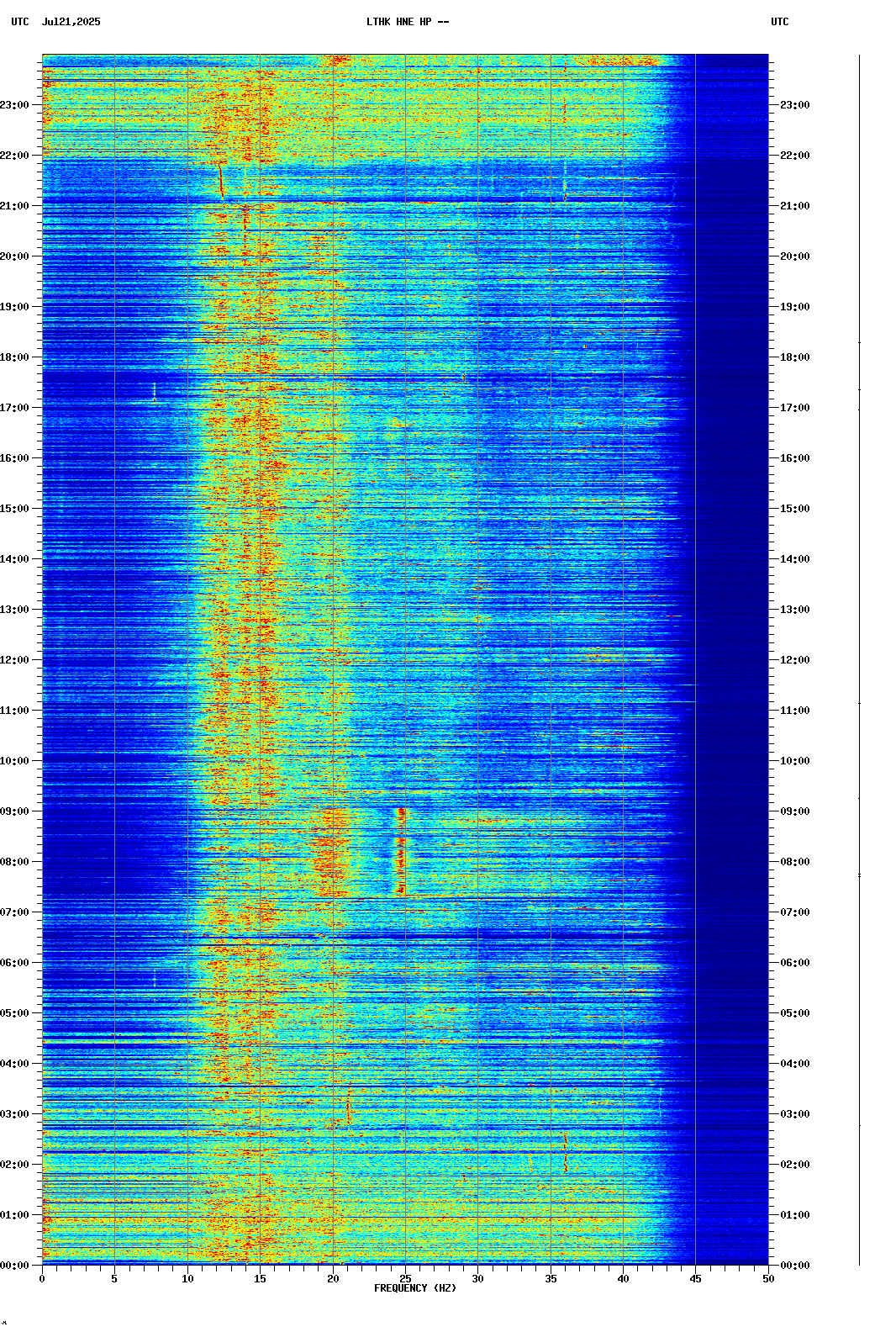Click the 45 Hz tick label on frequency axis
Viewport: 896px width, 1332px height.
[696, 1279]
